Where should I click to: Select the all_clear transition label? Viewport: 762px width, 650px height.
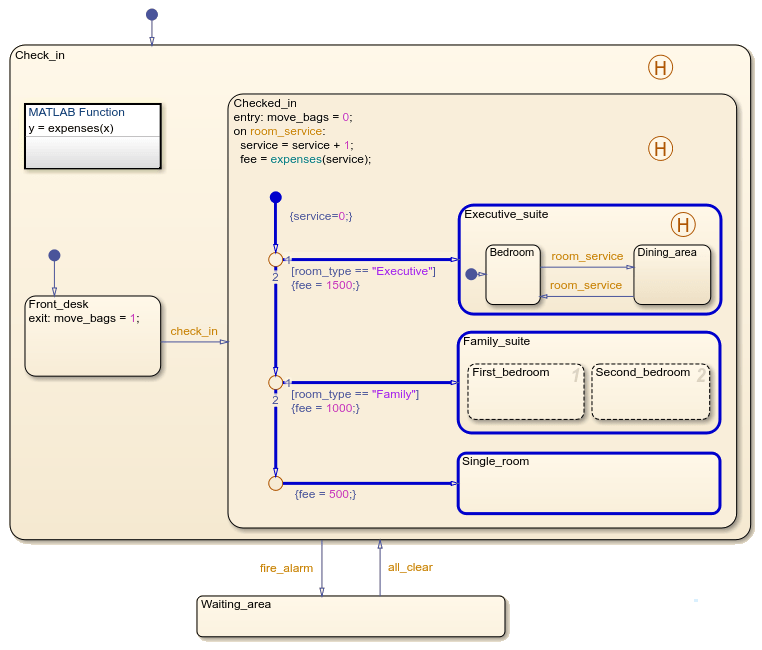click(x=410, y=567)
